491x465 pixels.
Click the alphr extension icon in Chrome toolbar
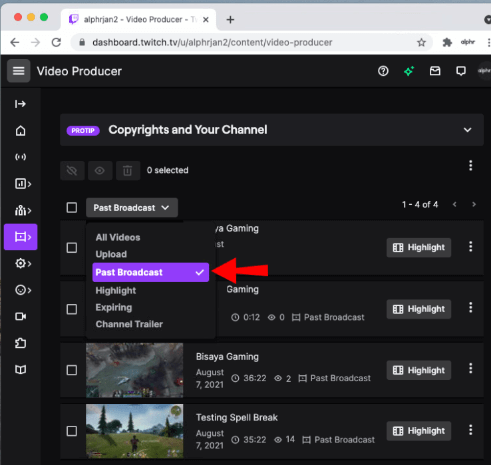pos(468,42)
